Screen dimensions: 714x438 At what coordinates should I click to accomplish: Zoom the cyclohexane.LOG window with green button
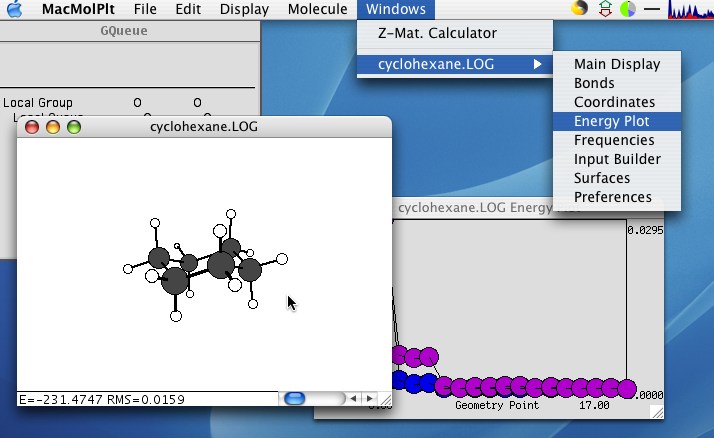pos(73,127)
